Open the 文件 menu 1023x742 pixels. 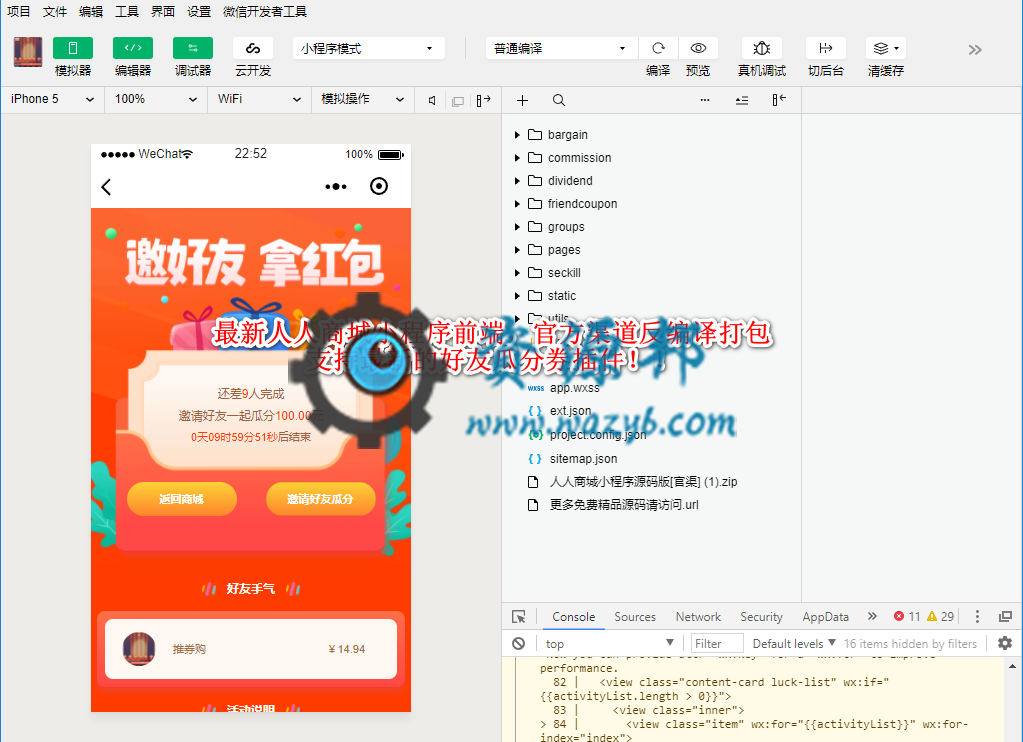55,12
